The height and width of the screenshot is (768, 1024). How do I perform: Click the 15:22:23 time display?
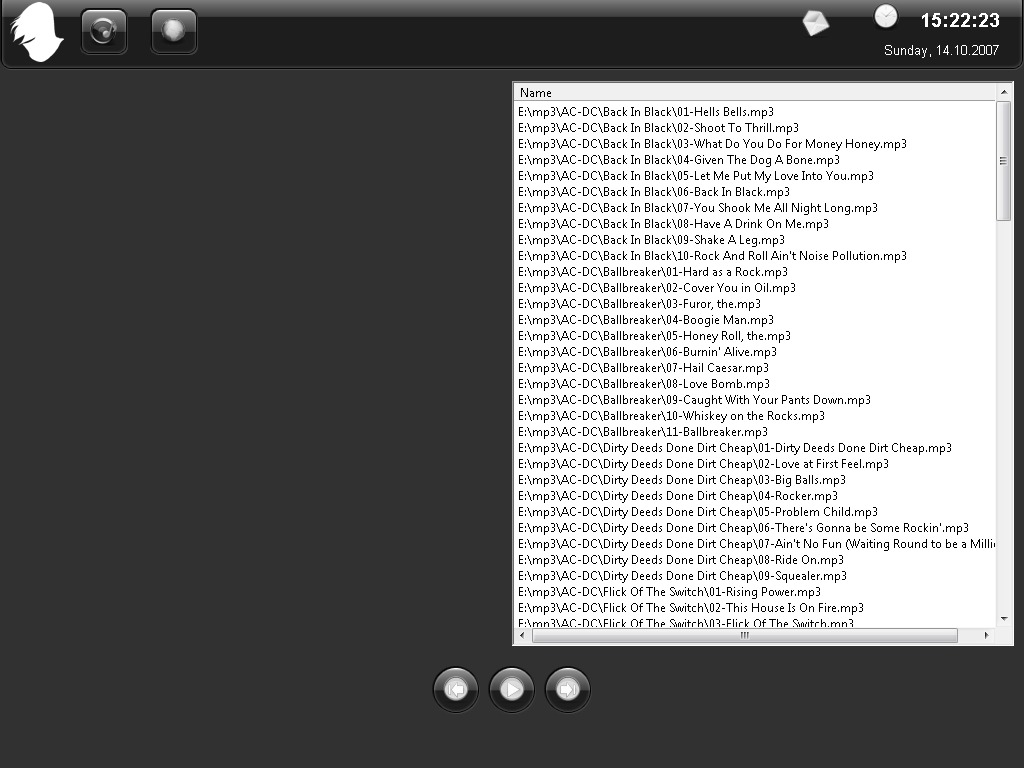(960, 21)
